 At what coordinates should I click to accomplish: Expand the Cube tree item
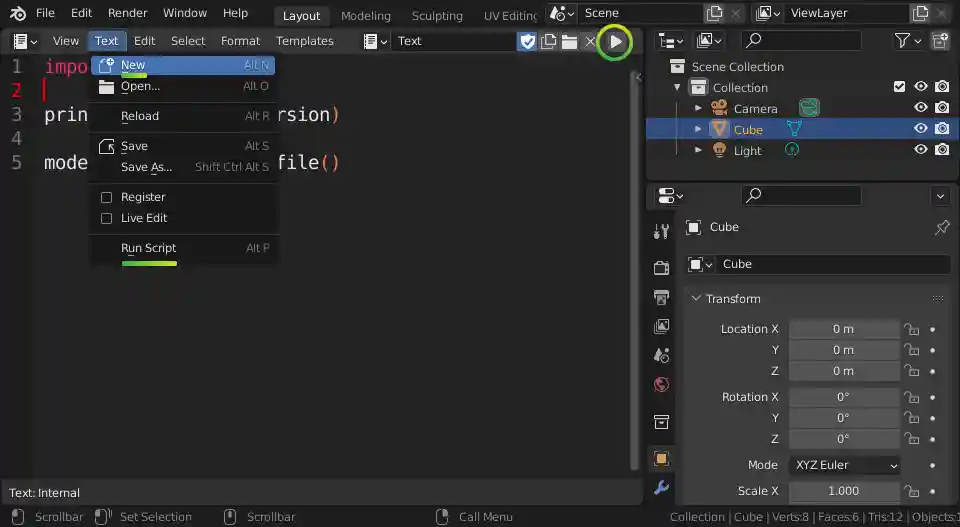tap(698, 129)
